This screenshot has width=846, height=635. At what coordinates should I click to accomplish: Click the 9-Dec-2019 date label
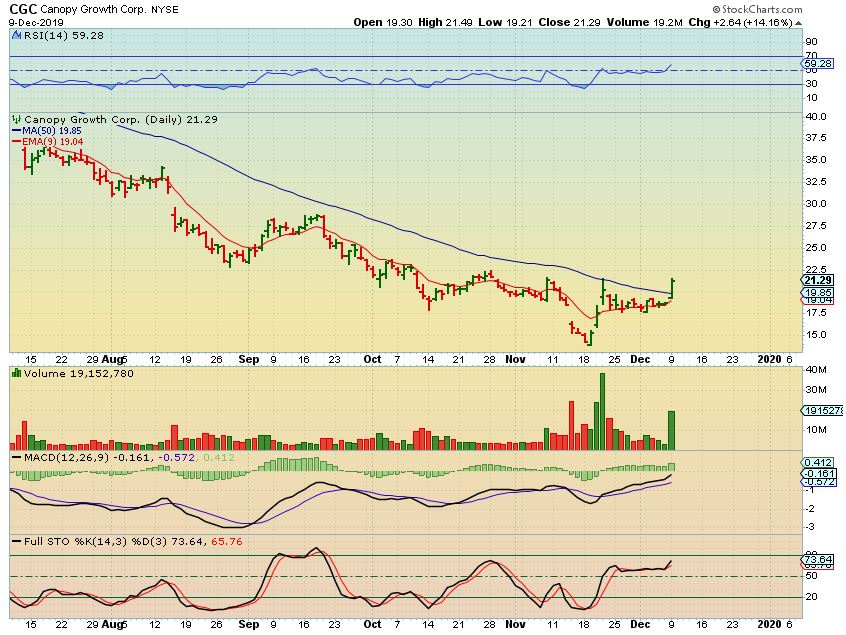[x=36, y=23]
